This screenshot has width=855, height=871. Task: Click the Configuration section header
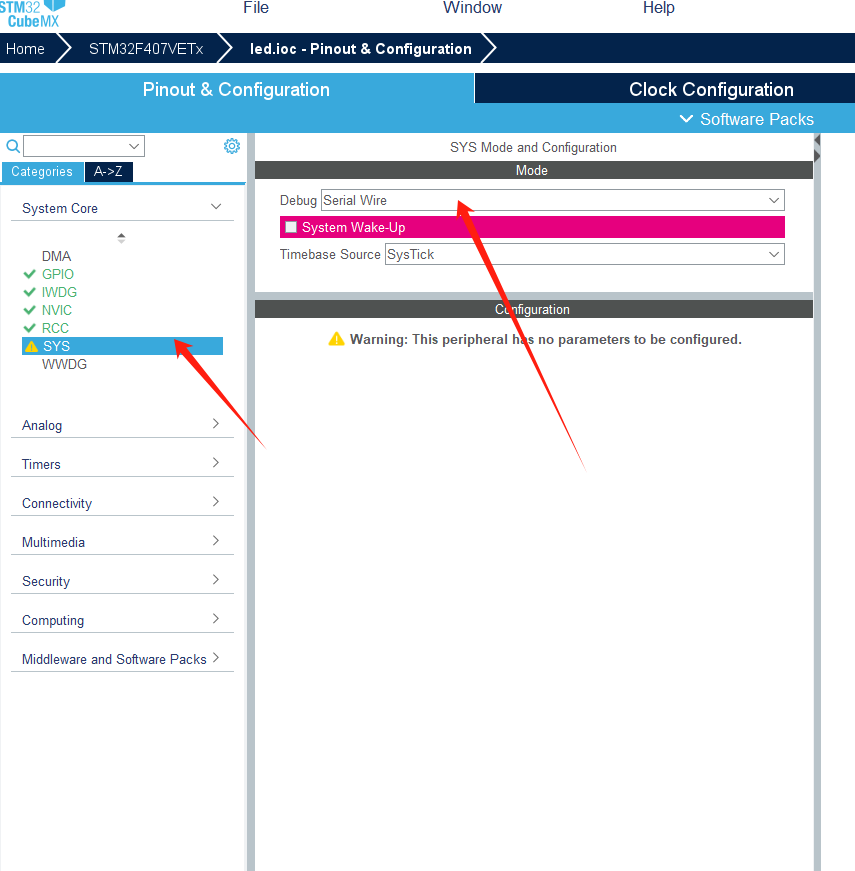tap(533, 309)
